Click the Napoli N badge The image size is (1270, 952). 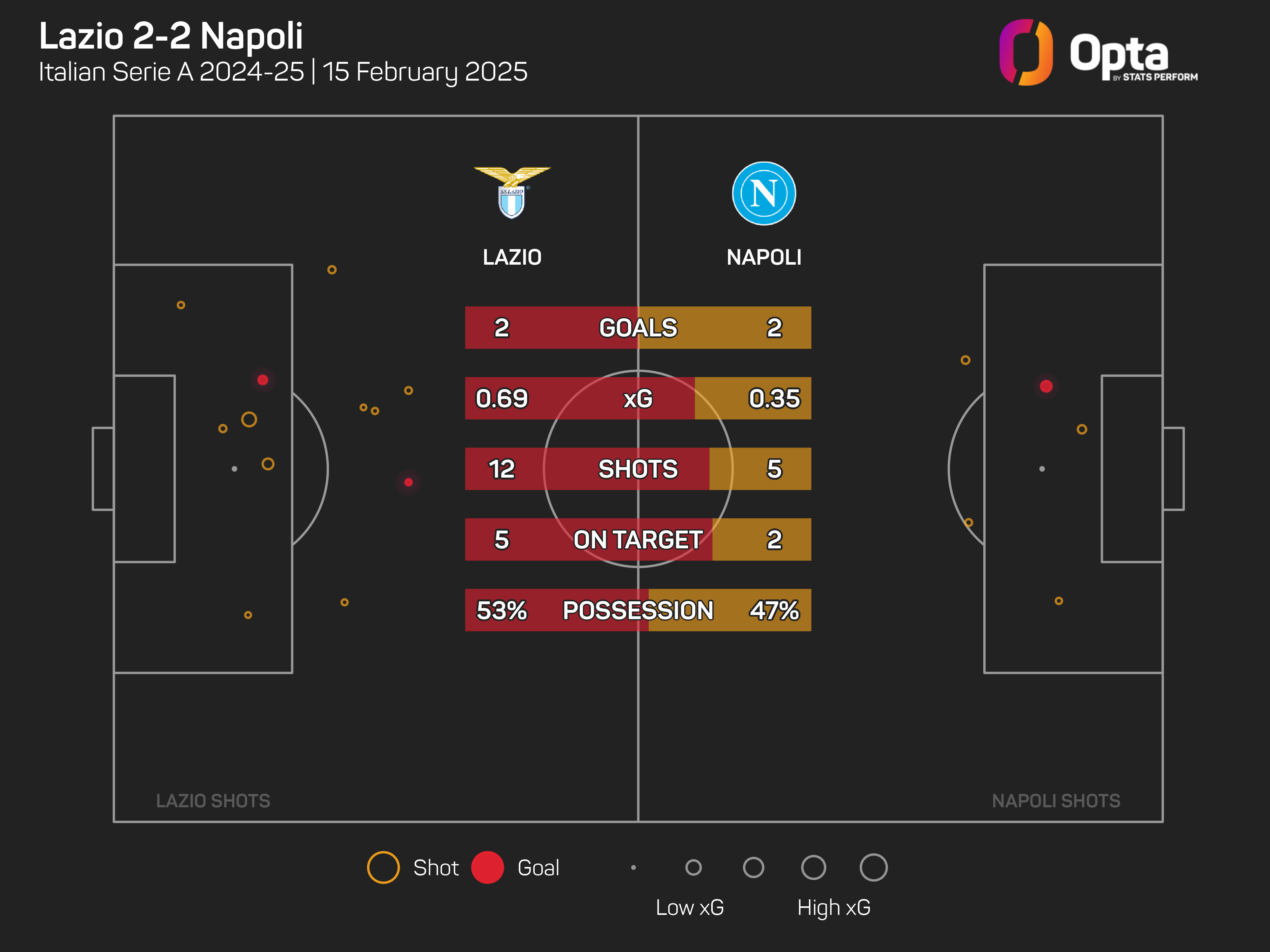point(764,193)
